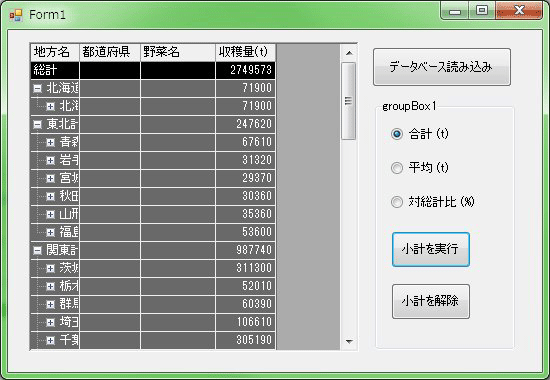Collapse the 東北計 row with value 247620
The height and width of the screenshot is (380, 550).
coord(38,124)
